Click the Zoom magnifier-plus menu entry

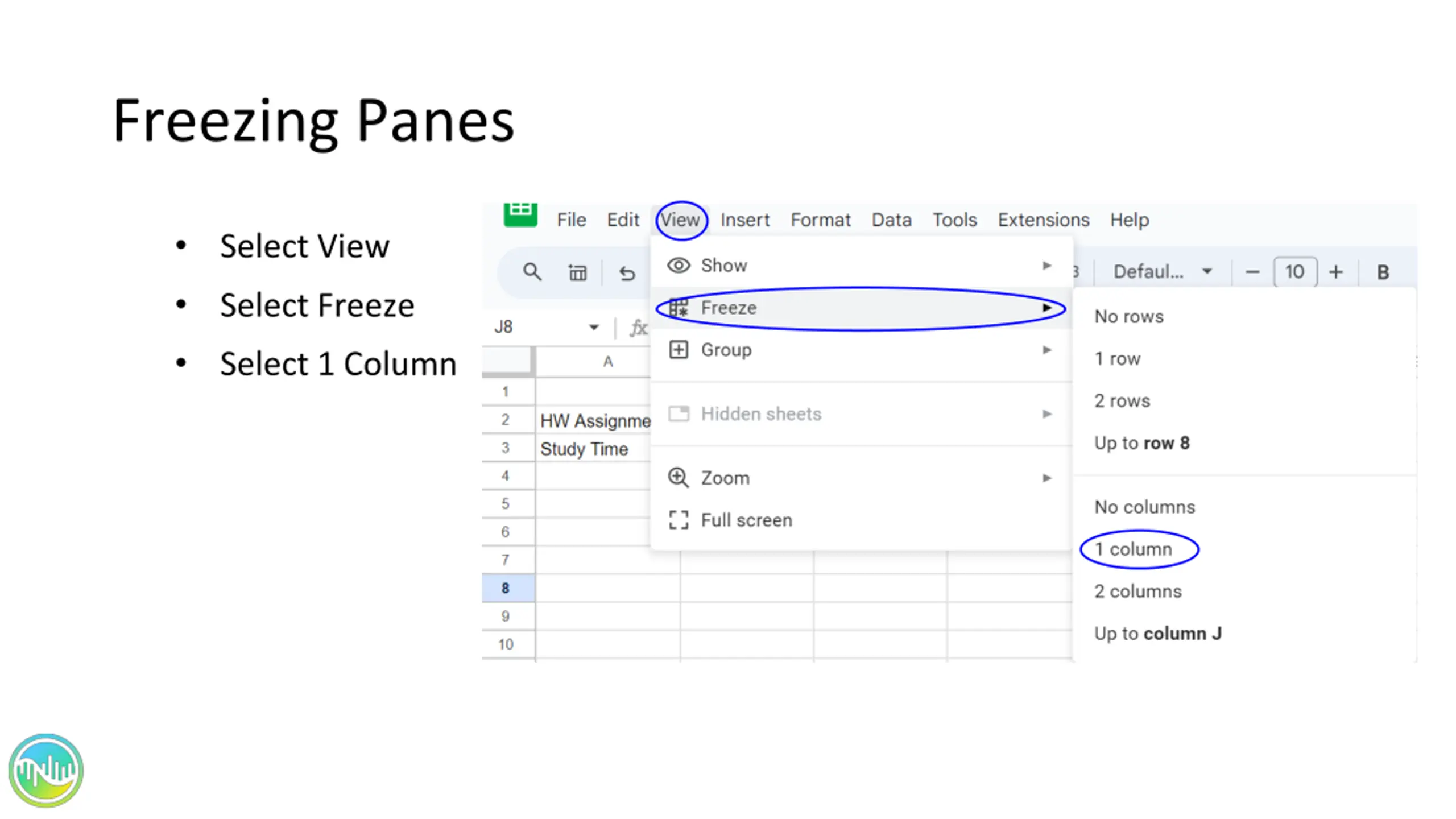[x=862, y=478]
